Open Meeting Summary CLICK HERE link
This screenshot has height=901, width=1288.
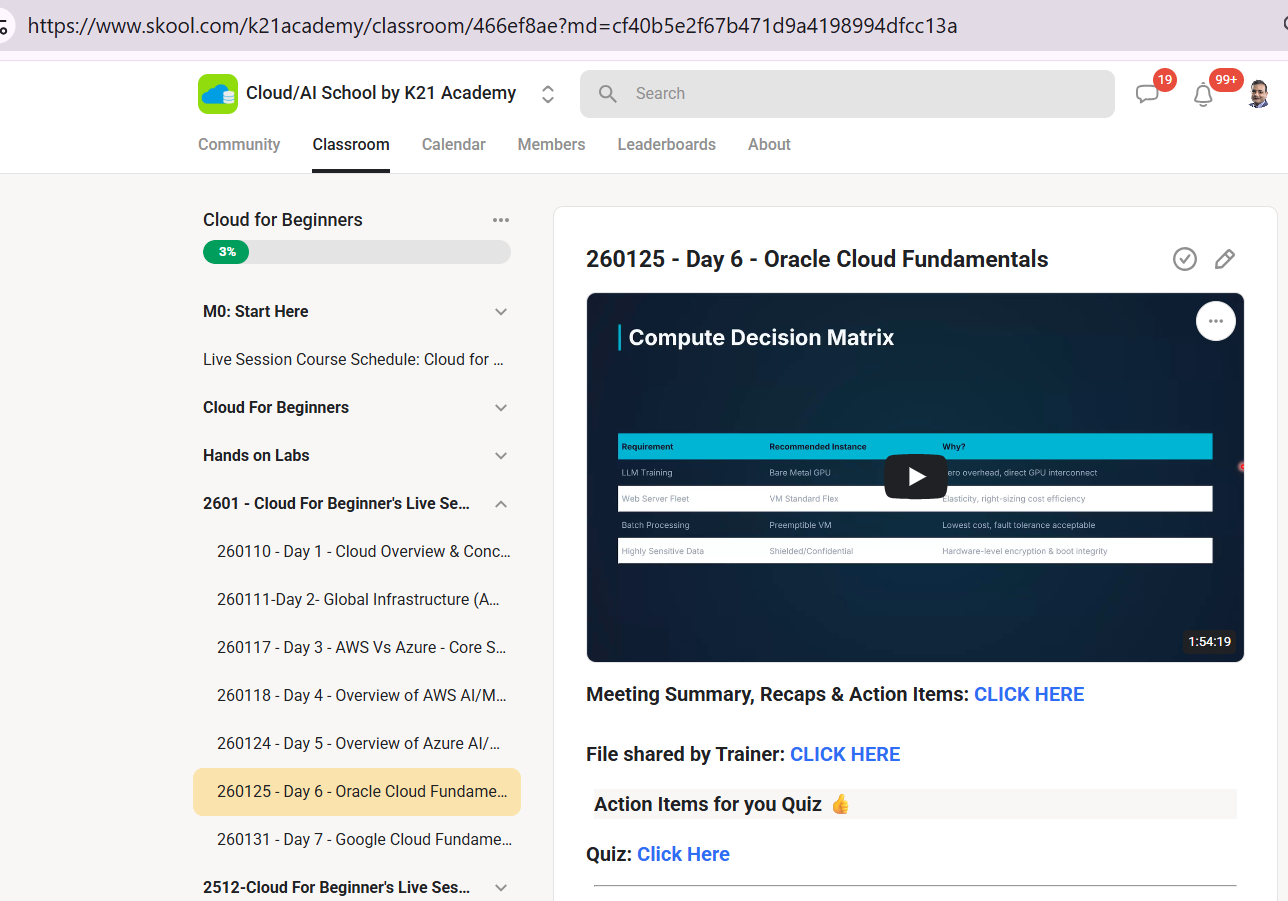(x=1029, y=695)
